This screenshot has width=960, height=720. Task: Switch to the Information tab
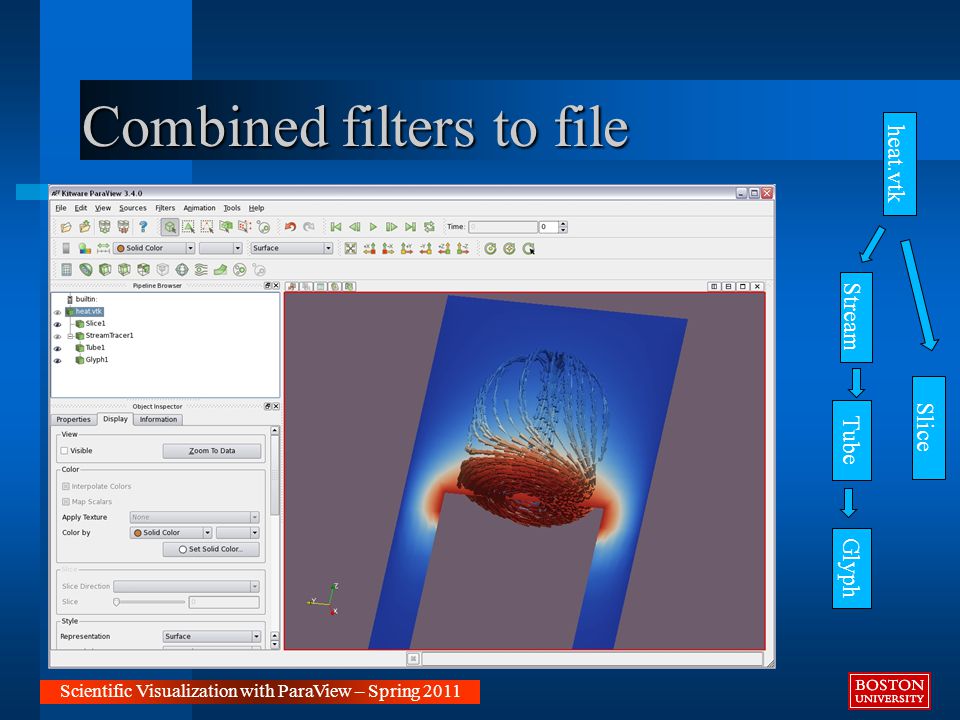pos(158,420)
